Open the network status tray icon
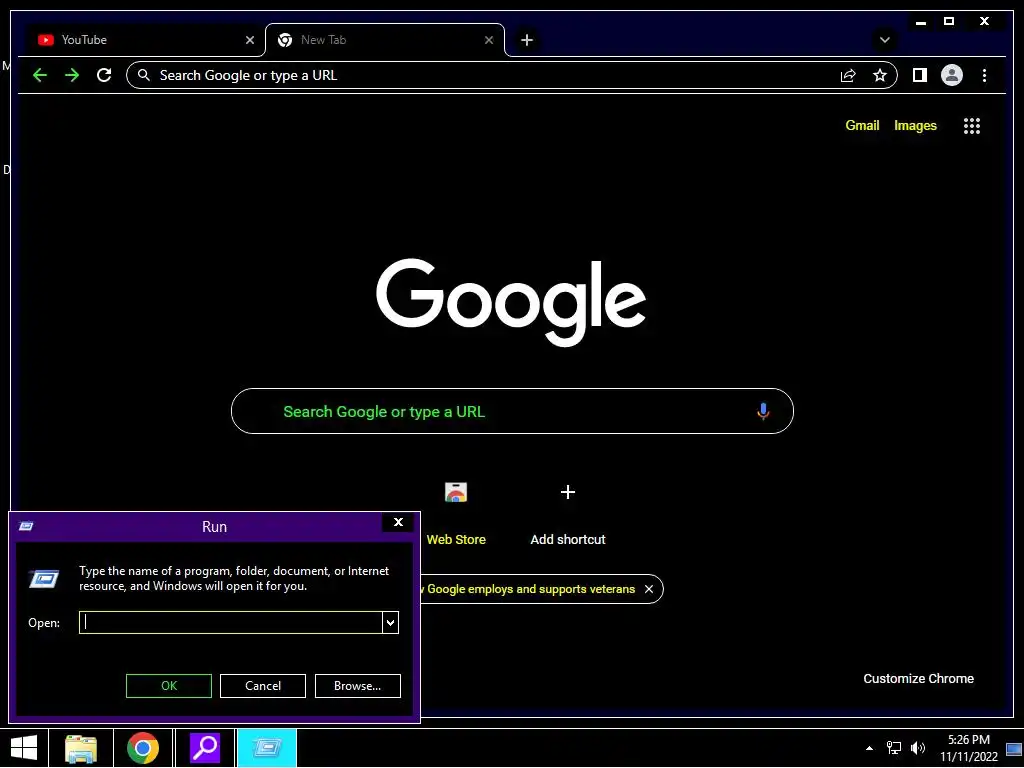 tap(893, 748)
